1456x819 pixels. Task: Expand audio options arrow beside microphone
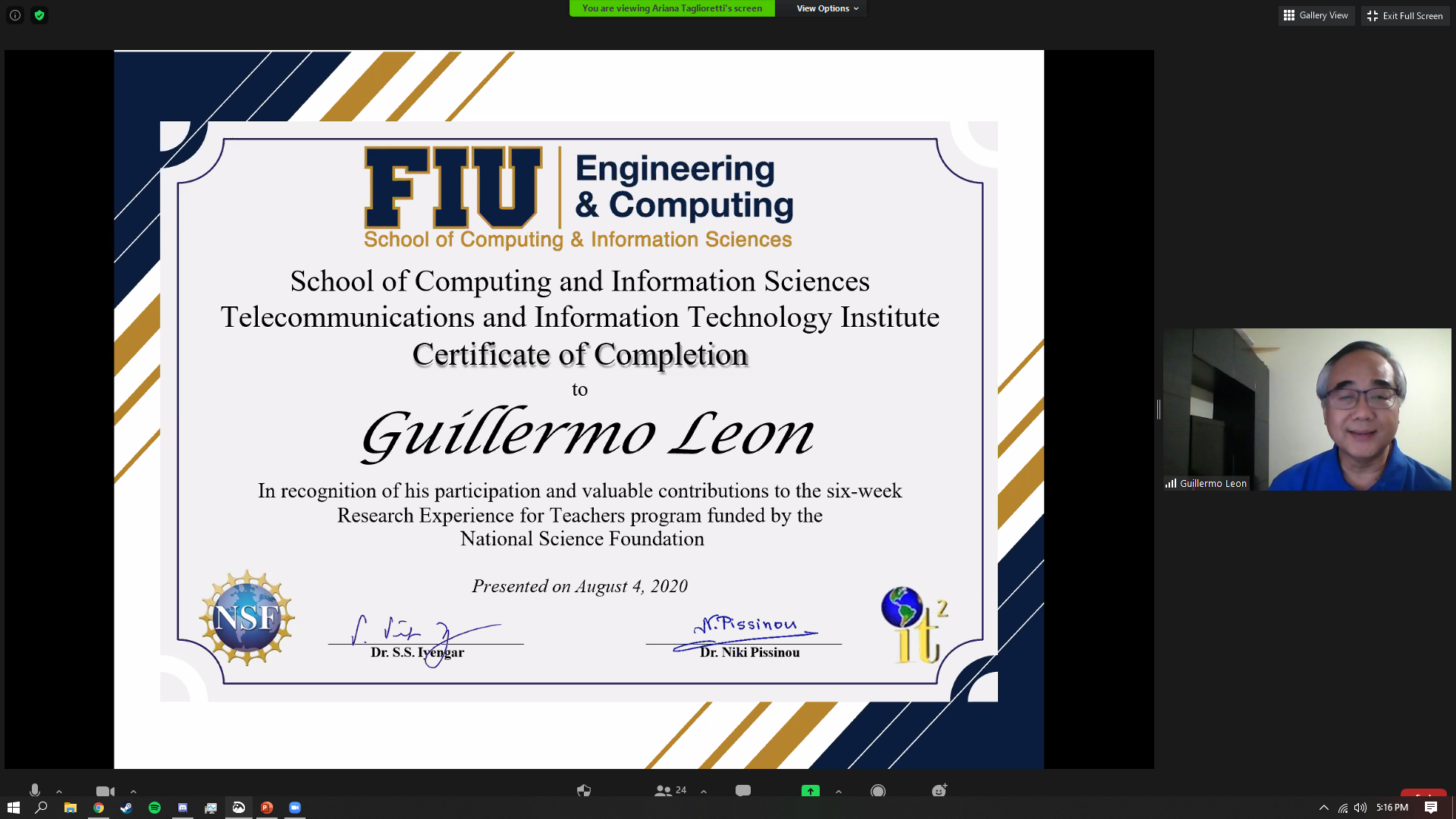click(59, 791)
